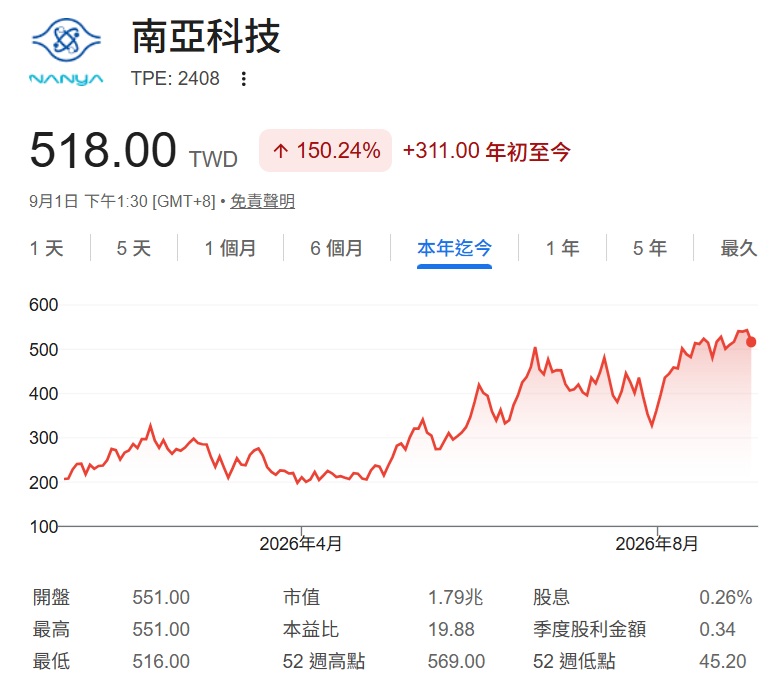
Task: Click the 季度股利金額 label
Action: point(589,630)
